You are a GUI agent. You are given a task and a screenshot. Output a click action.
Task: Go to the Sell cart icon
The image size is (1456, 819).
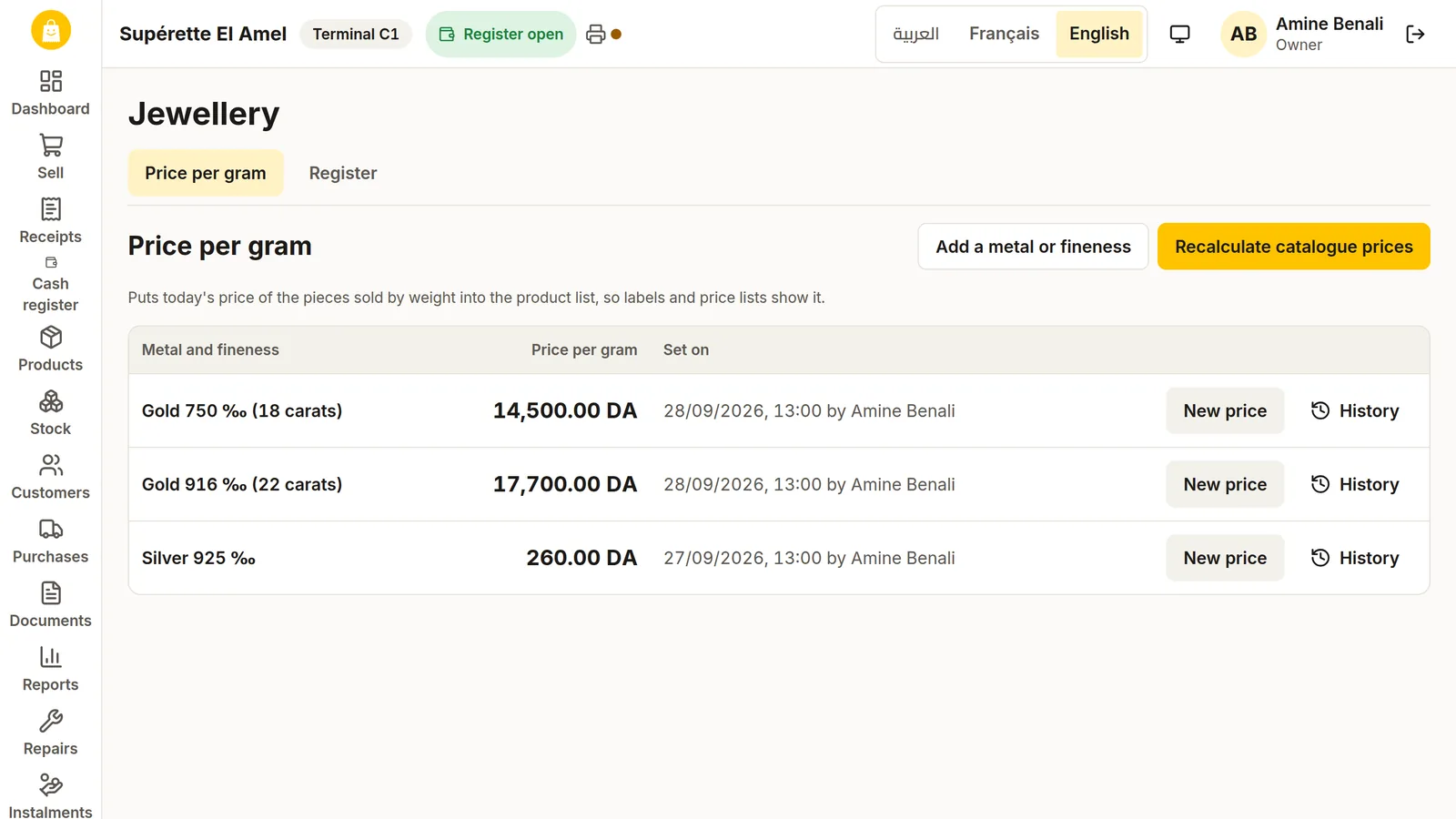(51, 146)
